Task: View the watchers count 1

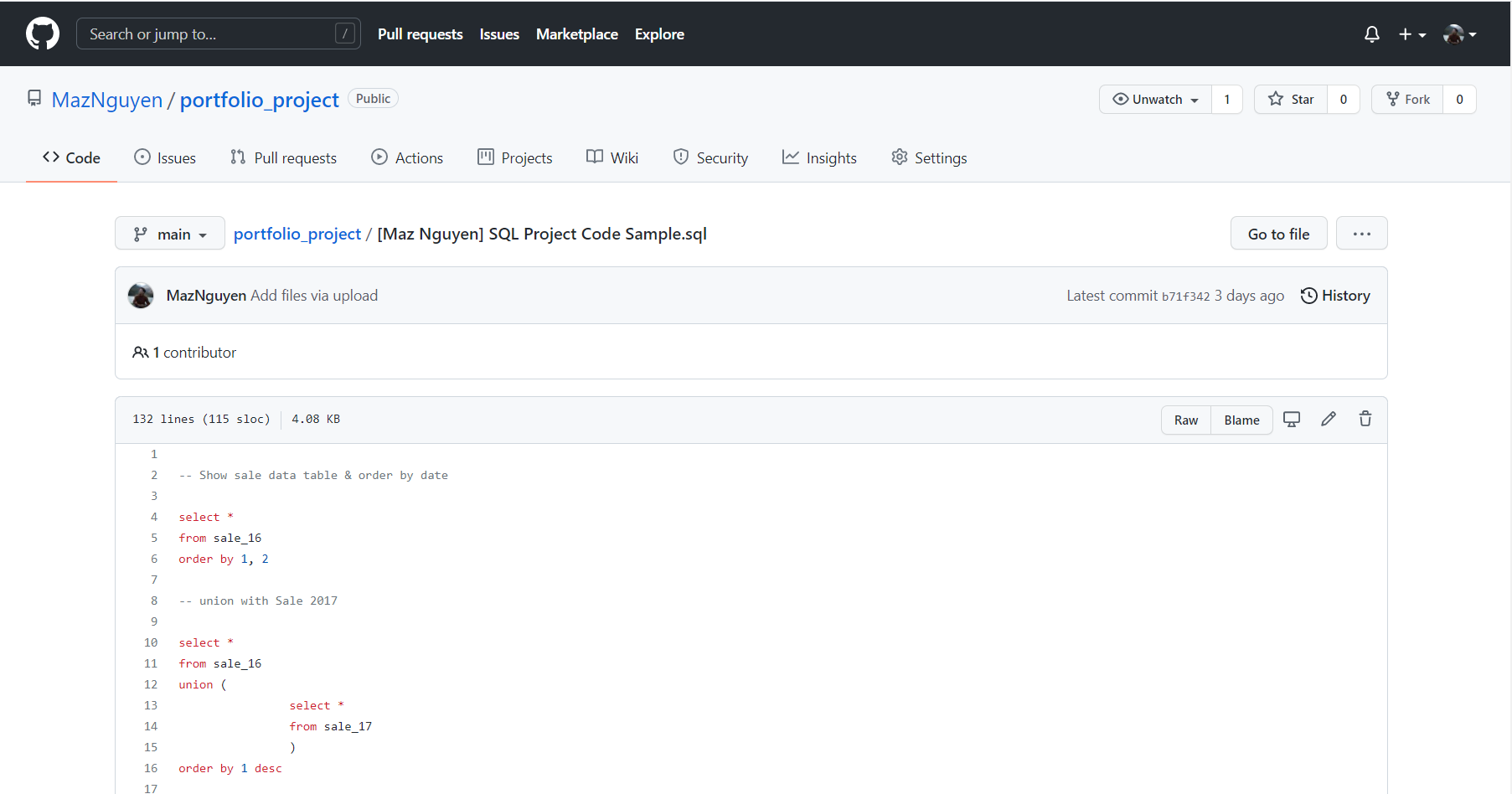Action: click(1227, 99)
